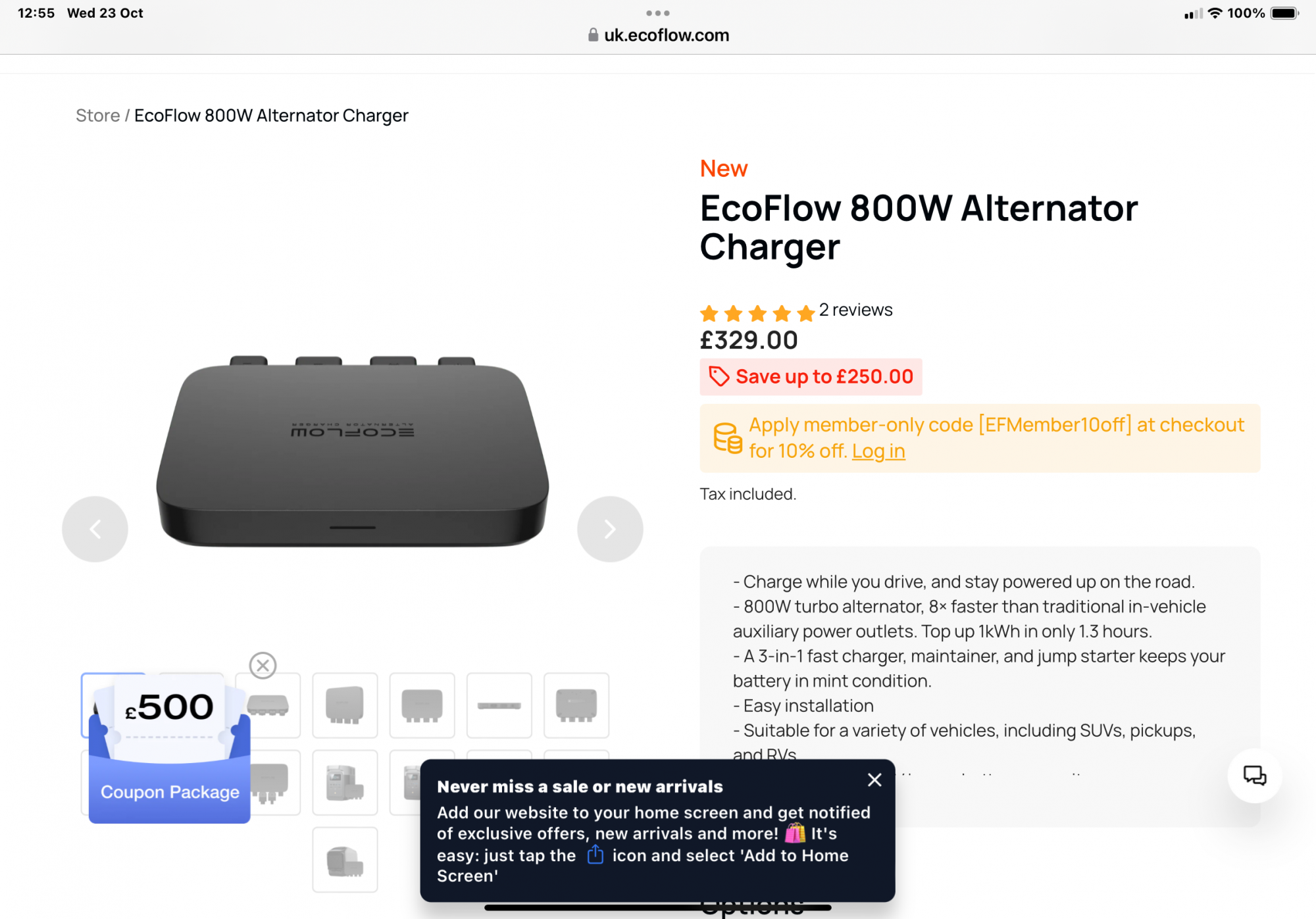1316x919 pixels.
Task: Tap the Log in link
Action: point(878,451)
